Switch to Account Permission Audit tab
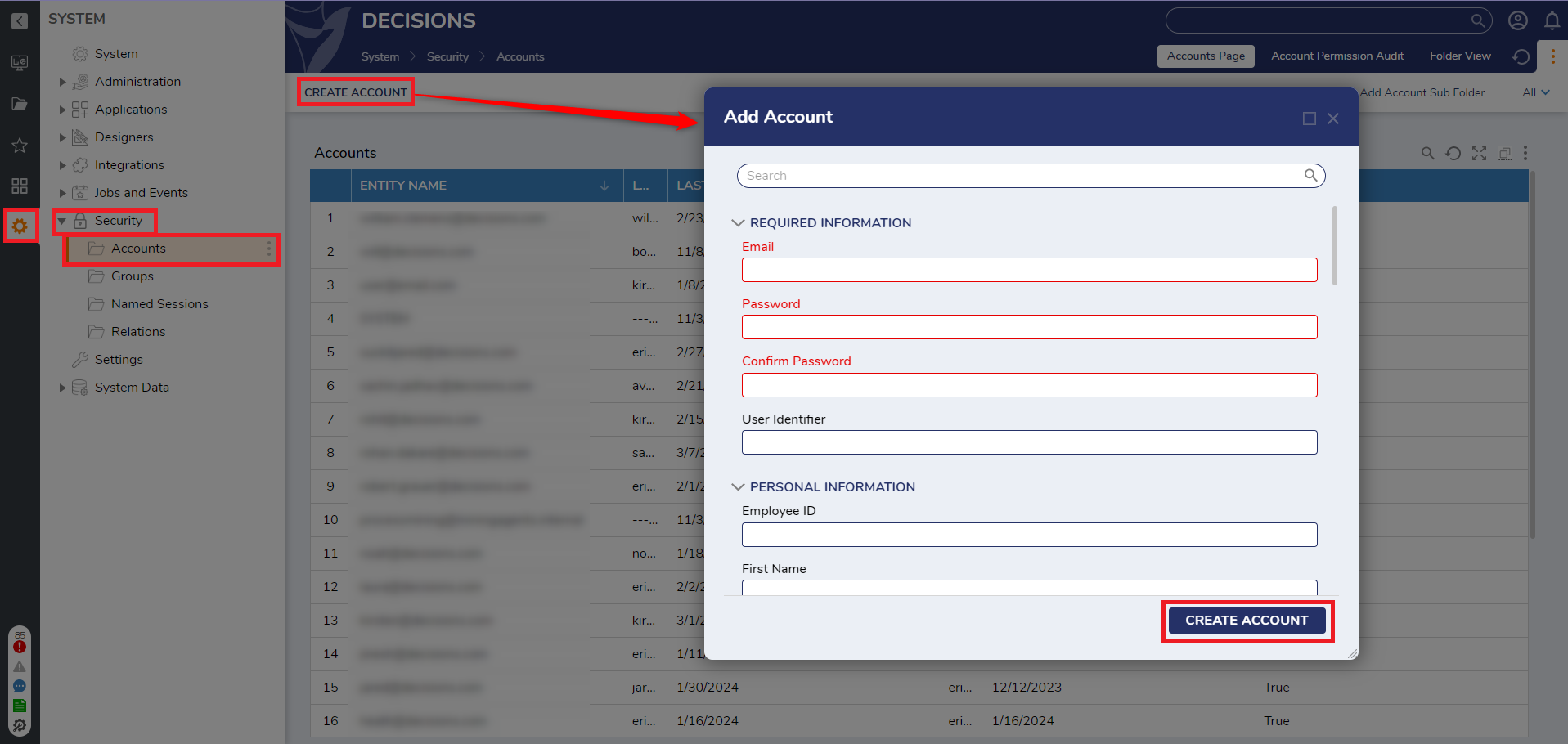This screenshot has height=744, width=1568. click(x=1337, y=56)
